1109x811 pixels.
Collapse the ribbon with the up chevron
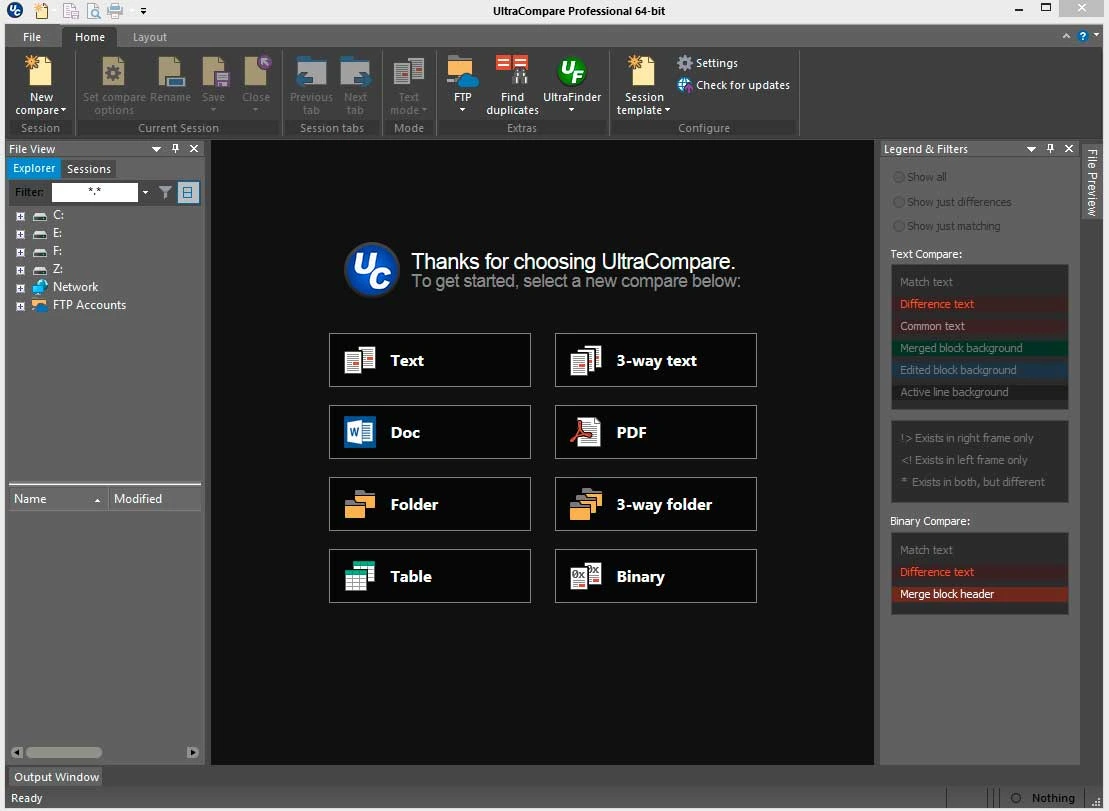pos(1066,36)
